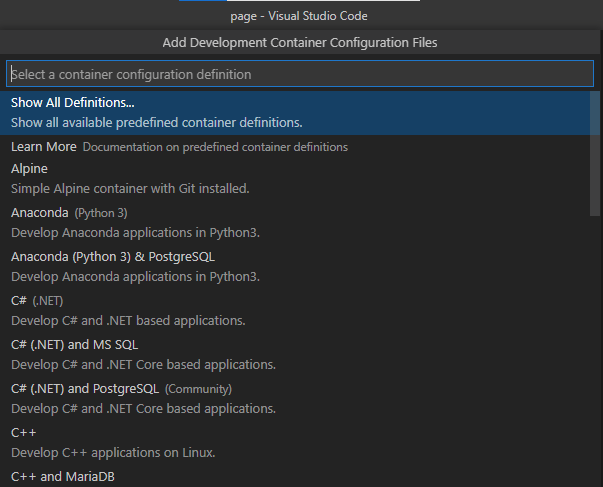Focus the container configuration definition search box
Viewport: 603px width, 487px height.
coord(300,74)
